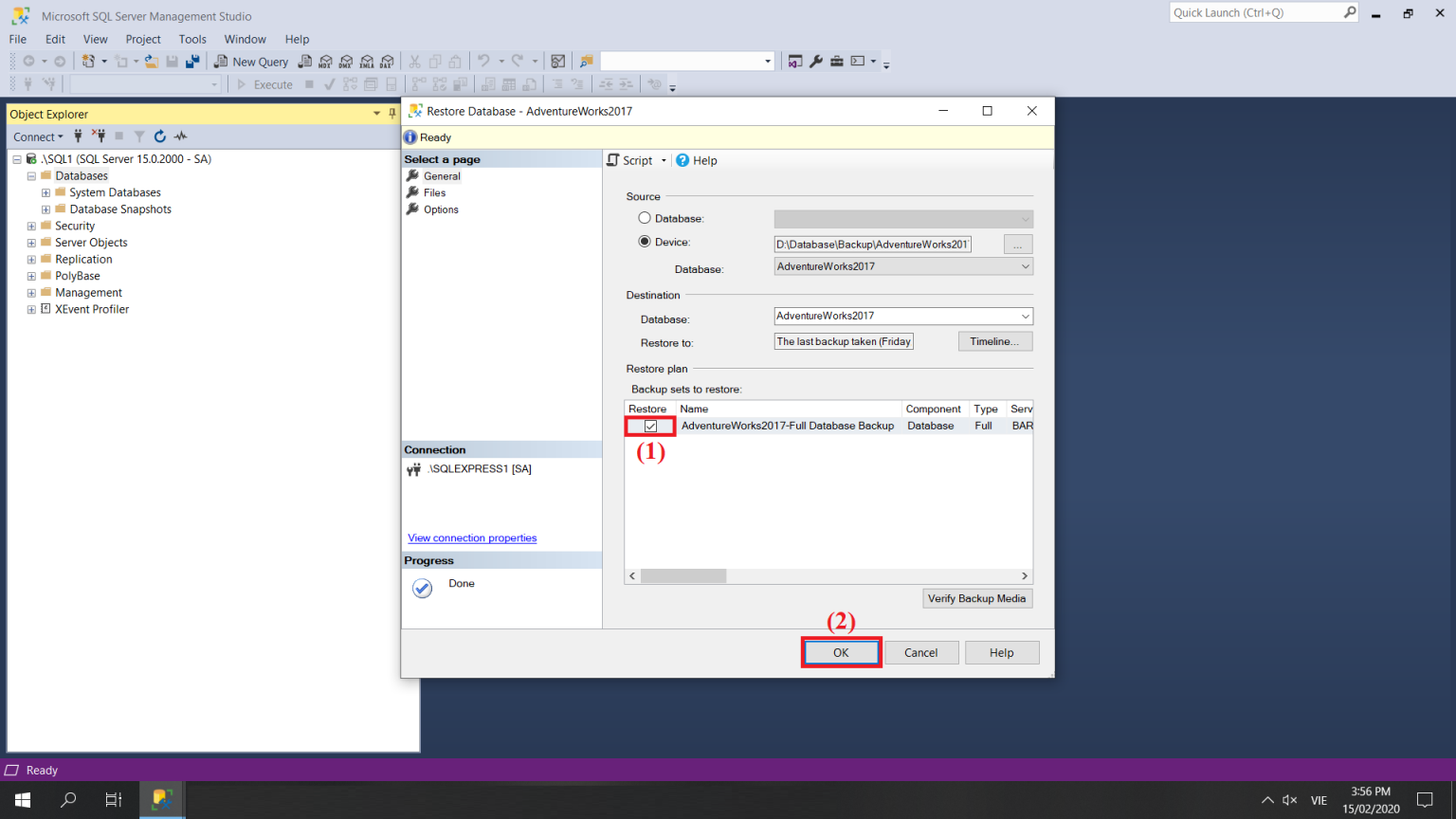Screen dimensions: 1456x819
Task: Open the Tools menu
Action: click(x=192, y=39)
